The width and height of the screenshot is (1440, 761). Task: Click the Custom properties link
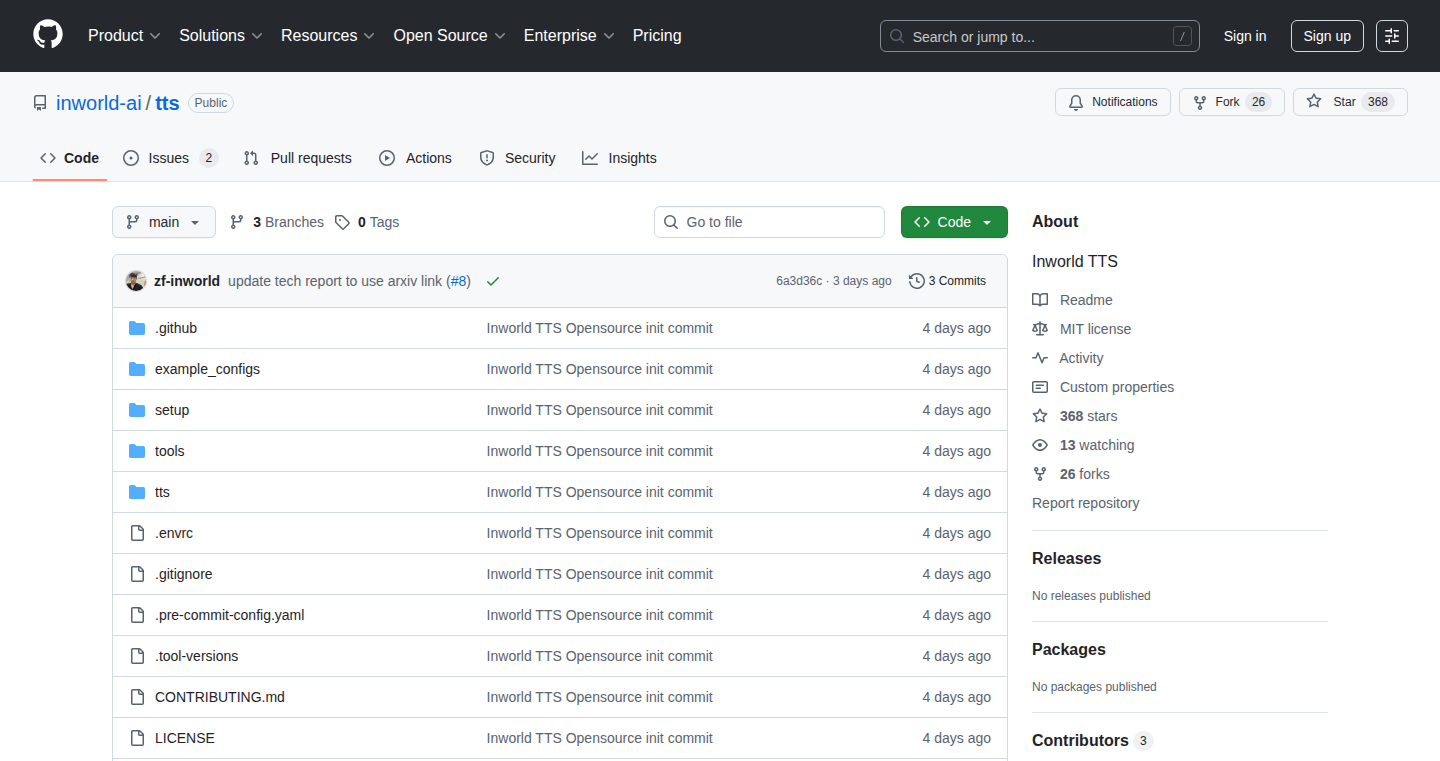pyautogui.click(x=1117, y=387)
